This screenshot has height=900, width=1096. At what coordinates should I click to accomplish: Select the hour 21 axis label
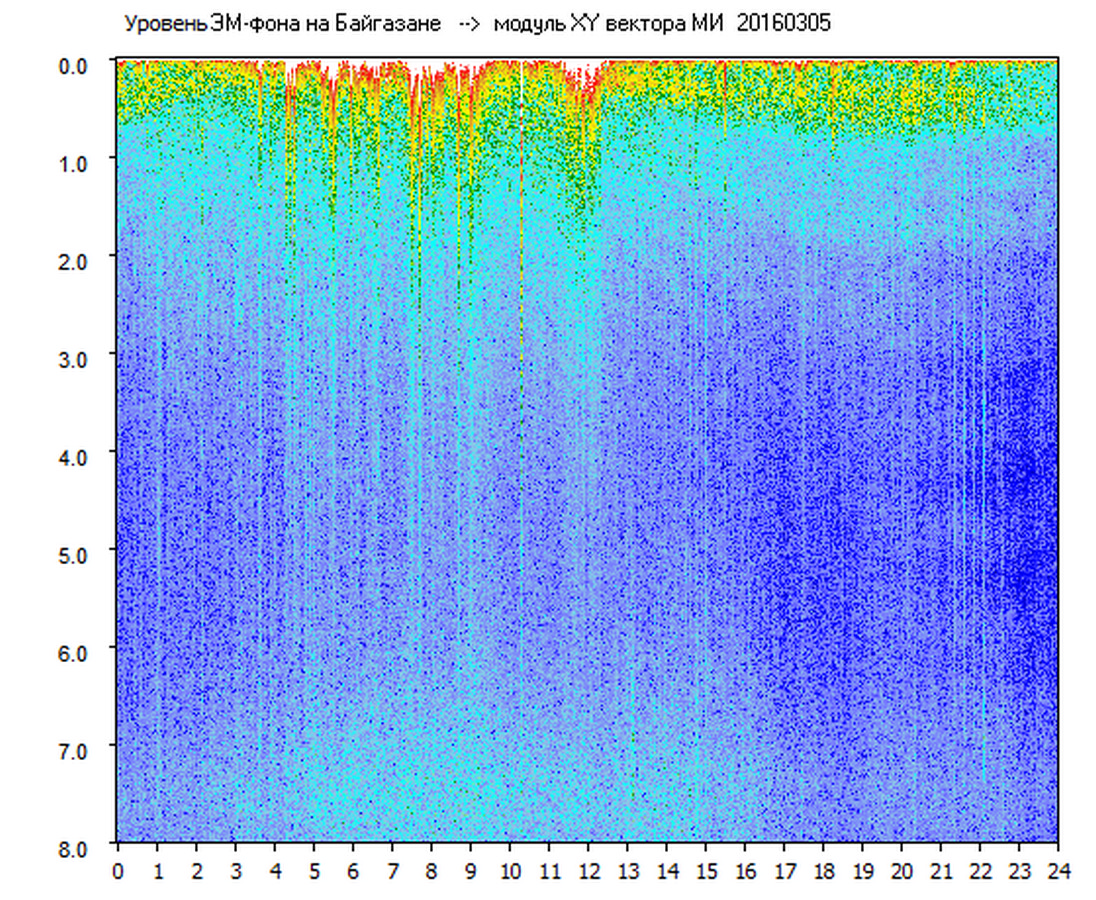[x=940, y=872]
